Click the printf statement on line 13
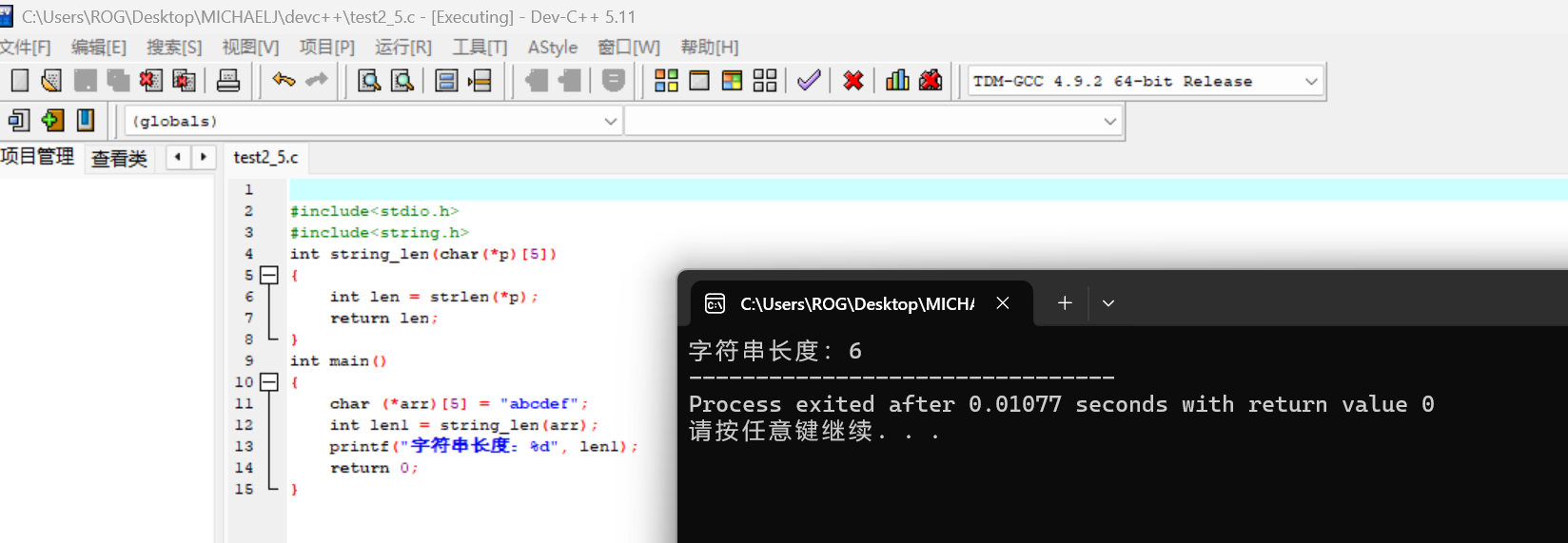1568x543 pixels. [483, 446]
